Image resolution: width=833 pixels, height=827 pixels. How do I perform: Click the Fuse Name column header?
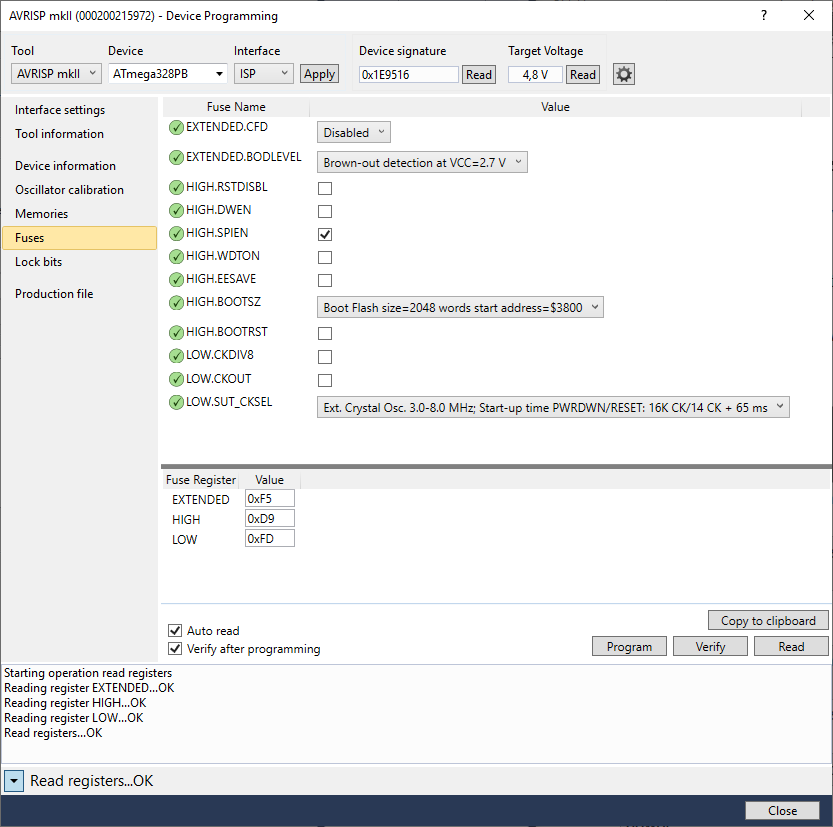pyautogui.click(x=236, y=107)
